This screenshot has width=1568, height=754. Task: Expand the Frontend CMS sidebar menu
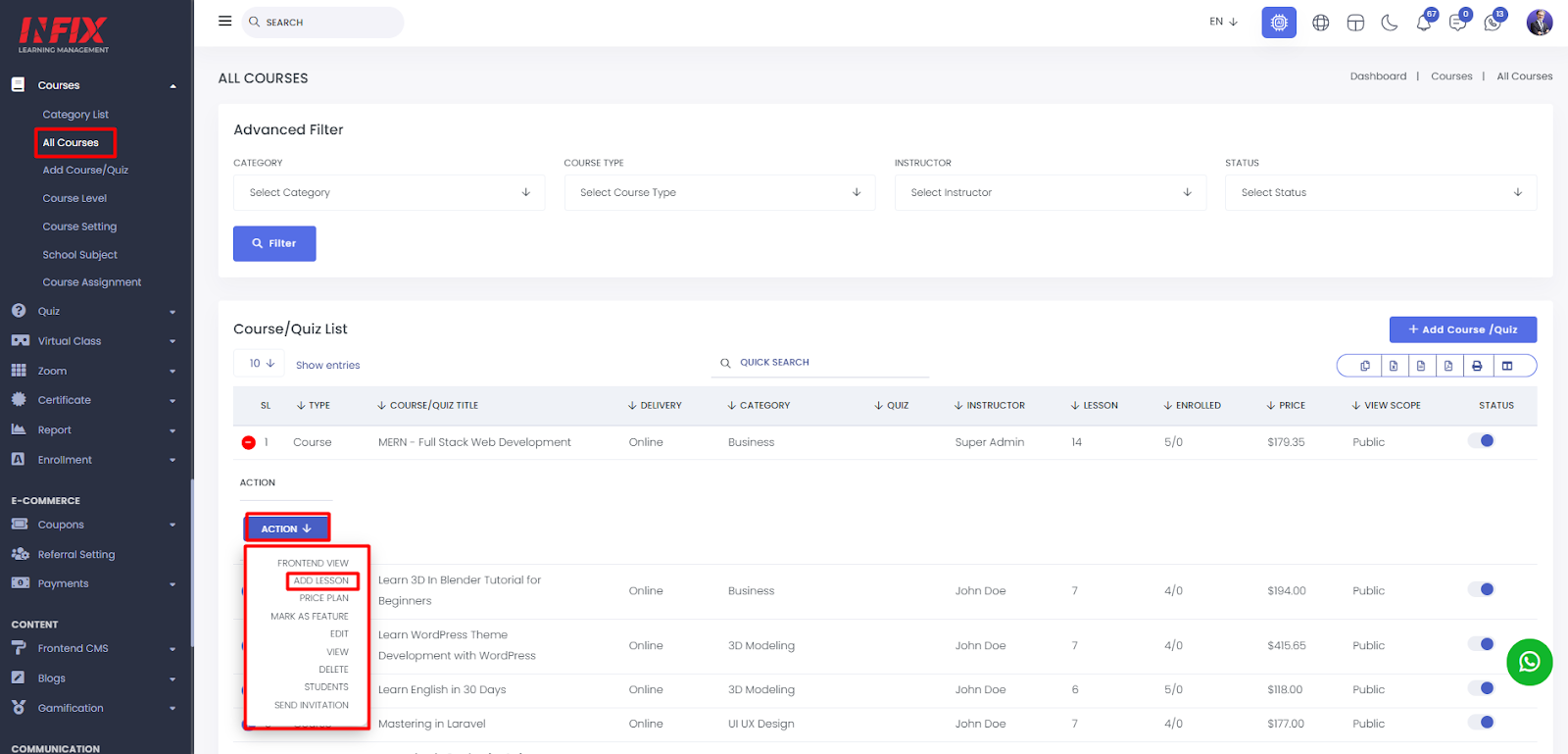pyautogui.click(x=95, y=648)
